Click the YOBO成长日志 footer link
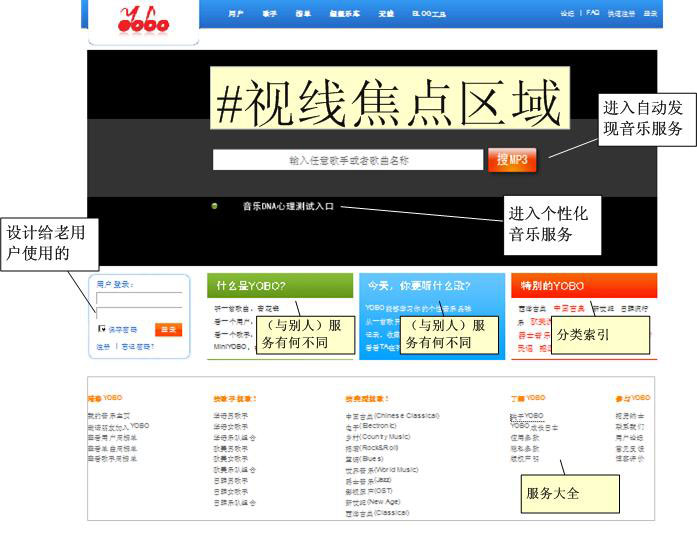The height and width of the screenshot is (534, 697). [534, 427]
